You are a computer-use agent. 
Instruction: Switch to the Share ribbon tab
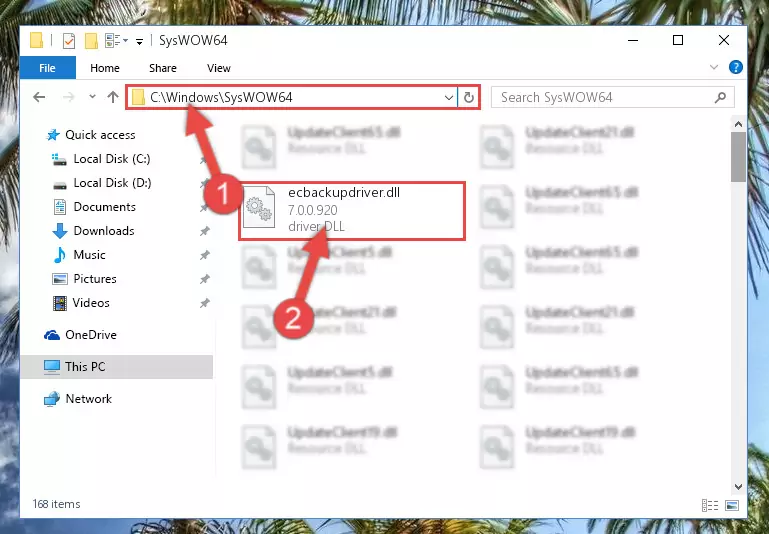(163, 68)
